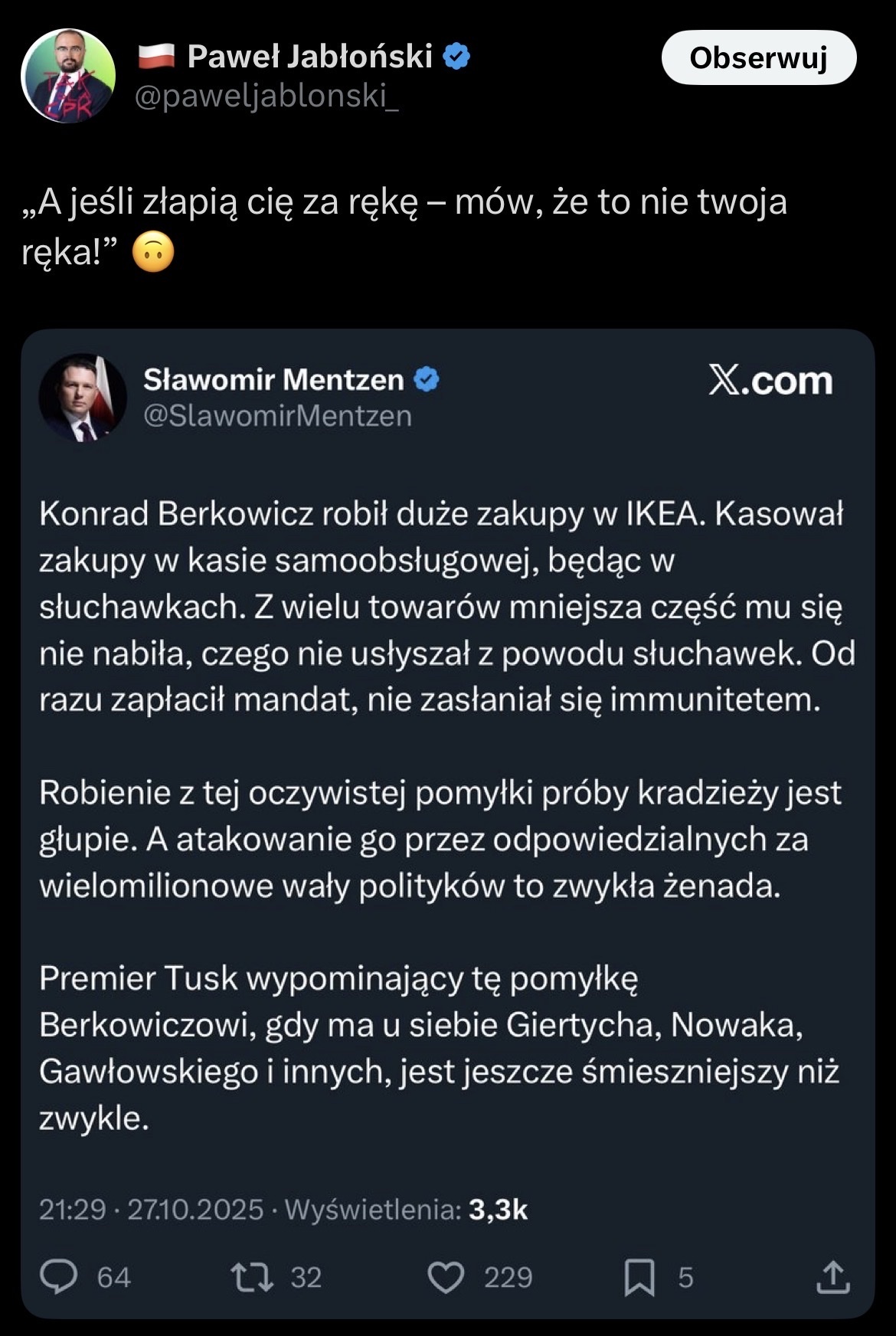This screenshot has height=1336, width=896.
Task: Bookmark the post with ribbon icon
Action: [x=639, y=1277]
